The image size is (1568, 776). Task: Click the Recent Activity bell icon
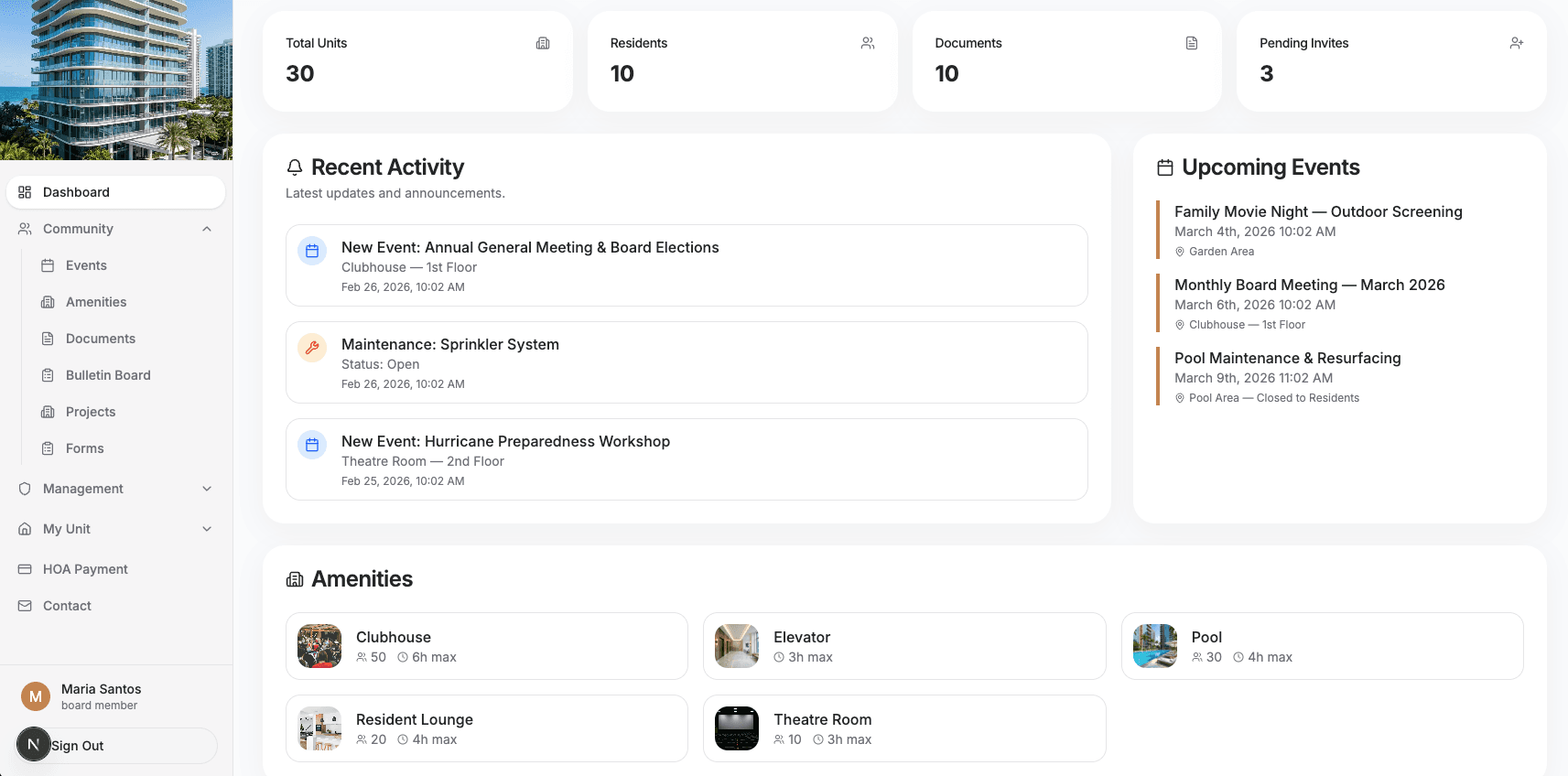295,167
